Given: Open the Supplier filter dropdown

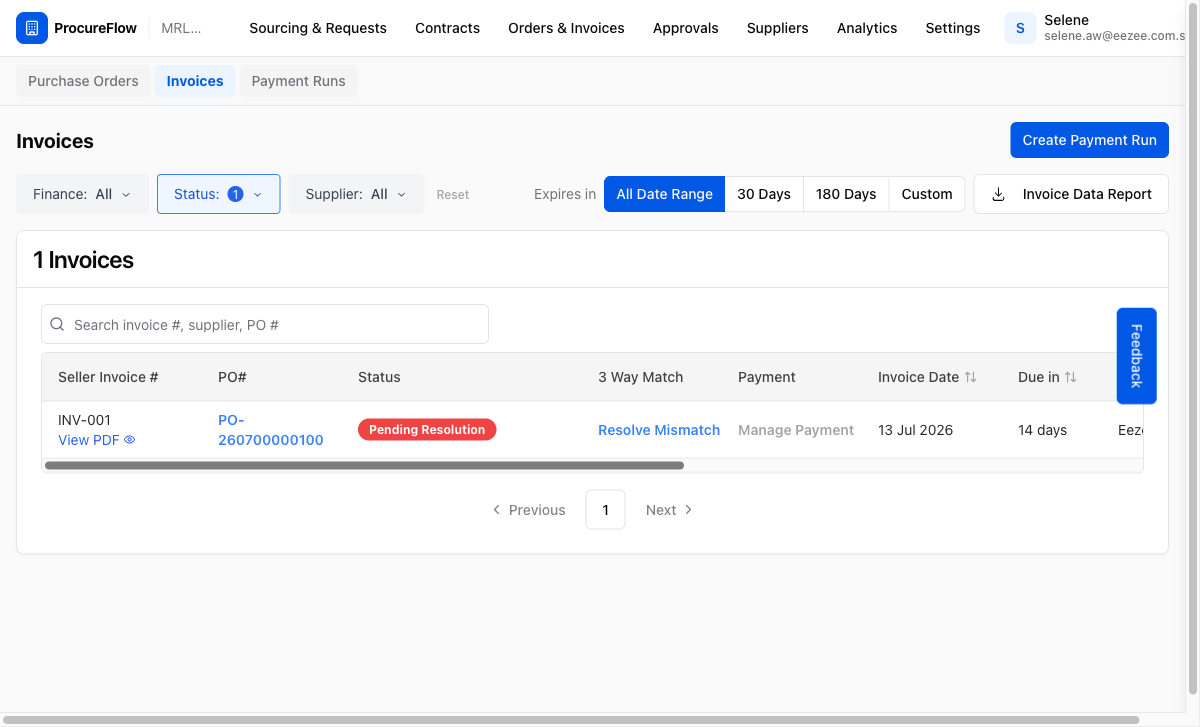Looking at the screenshot, I should pyautogui.click(x=356, y=194).
